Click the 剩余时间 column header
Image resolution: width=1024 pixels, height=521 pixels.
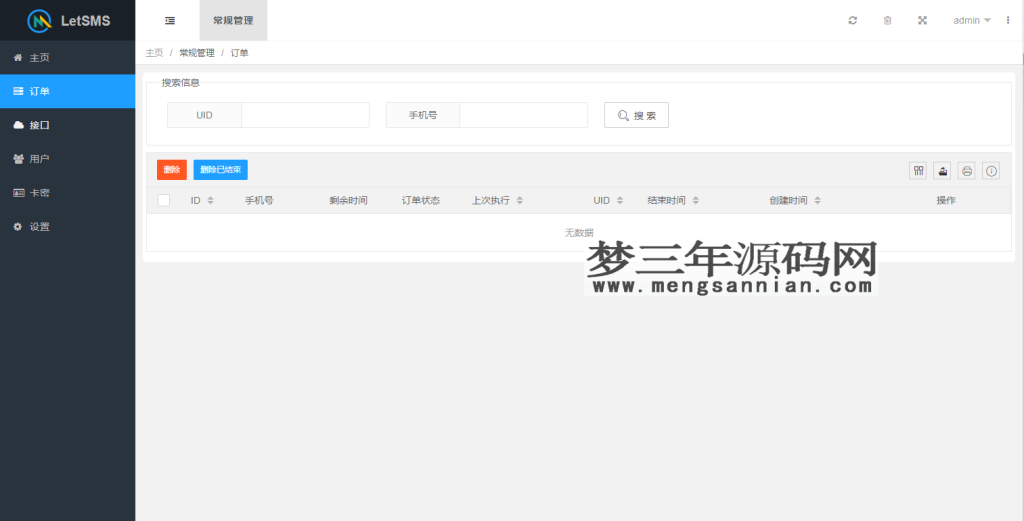coord(348,200)
